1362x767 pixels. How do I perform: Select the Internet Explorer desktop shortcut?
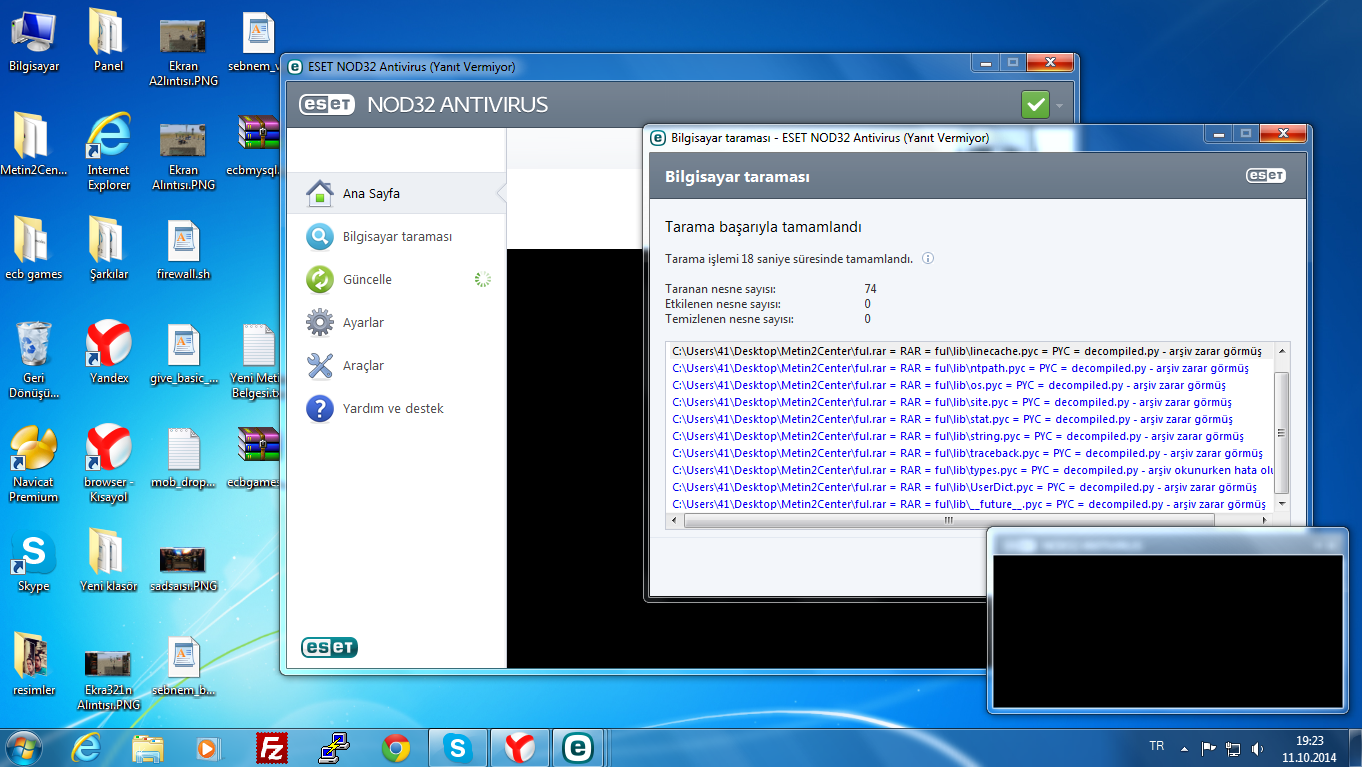click(108, 152)
